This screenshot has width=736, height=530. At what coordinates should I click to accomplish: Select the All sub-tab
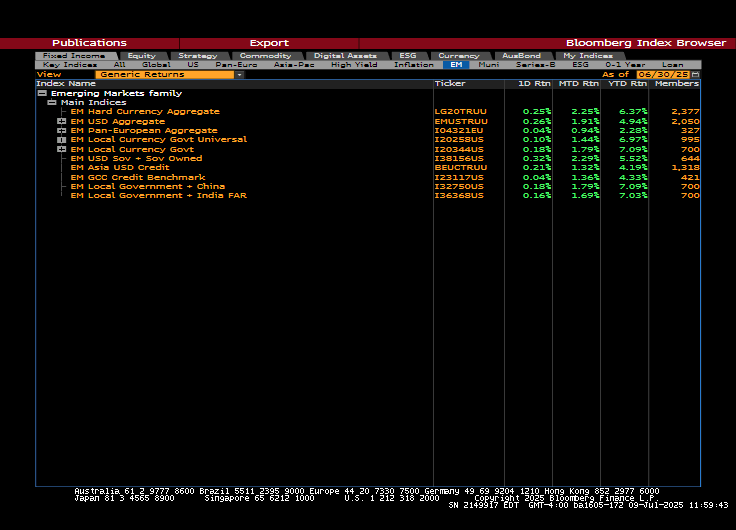[x=119, y=65]
